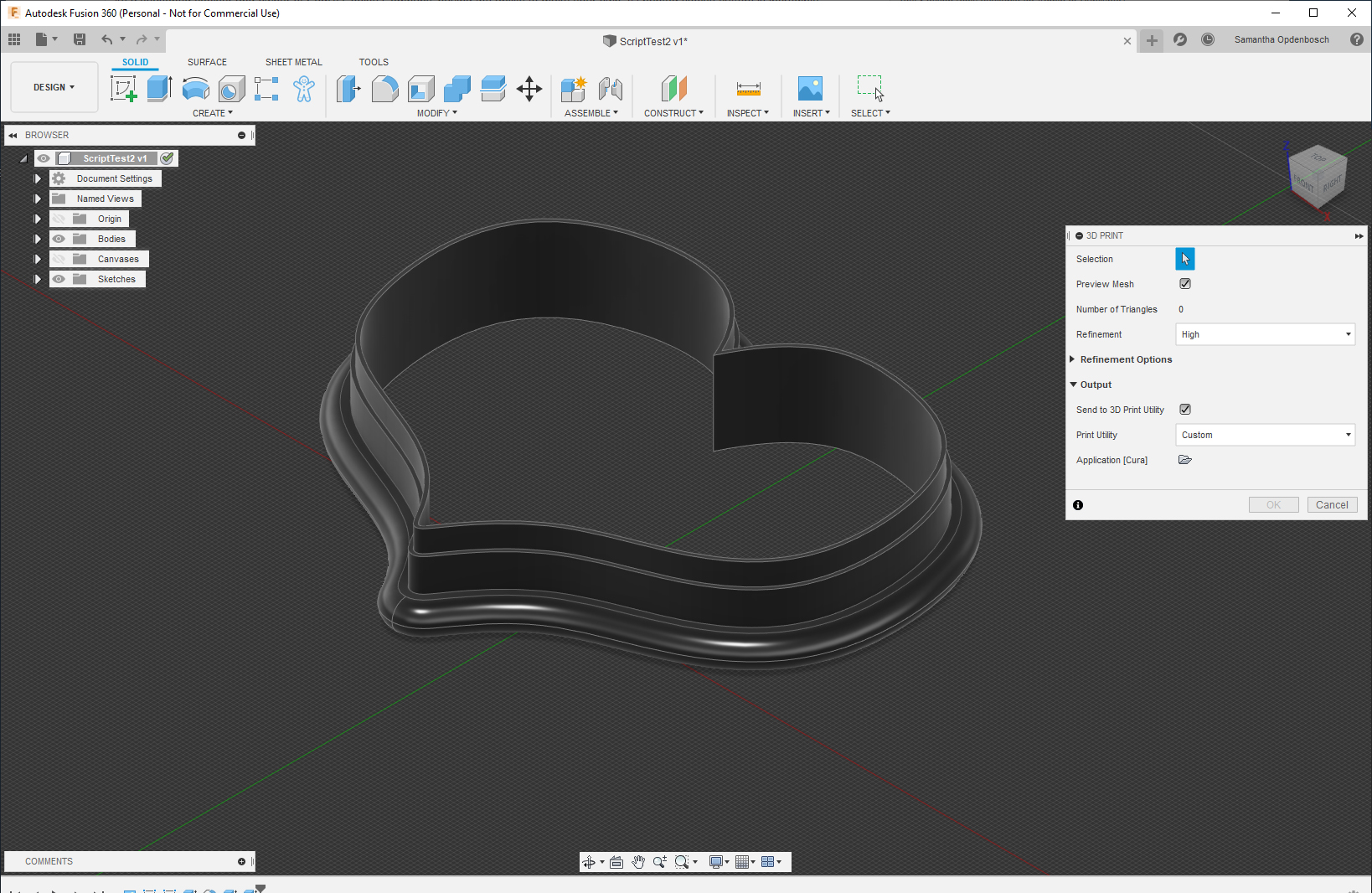Select the Move/Copy arrows tool

[529, 89]
